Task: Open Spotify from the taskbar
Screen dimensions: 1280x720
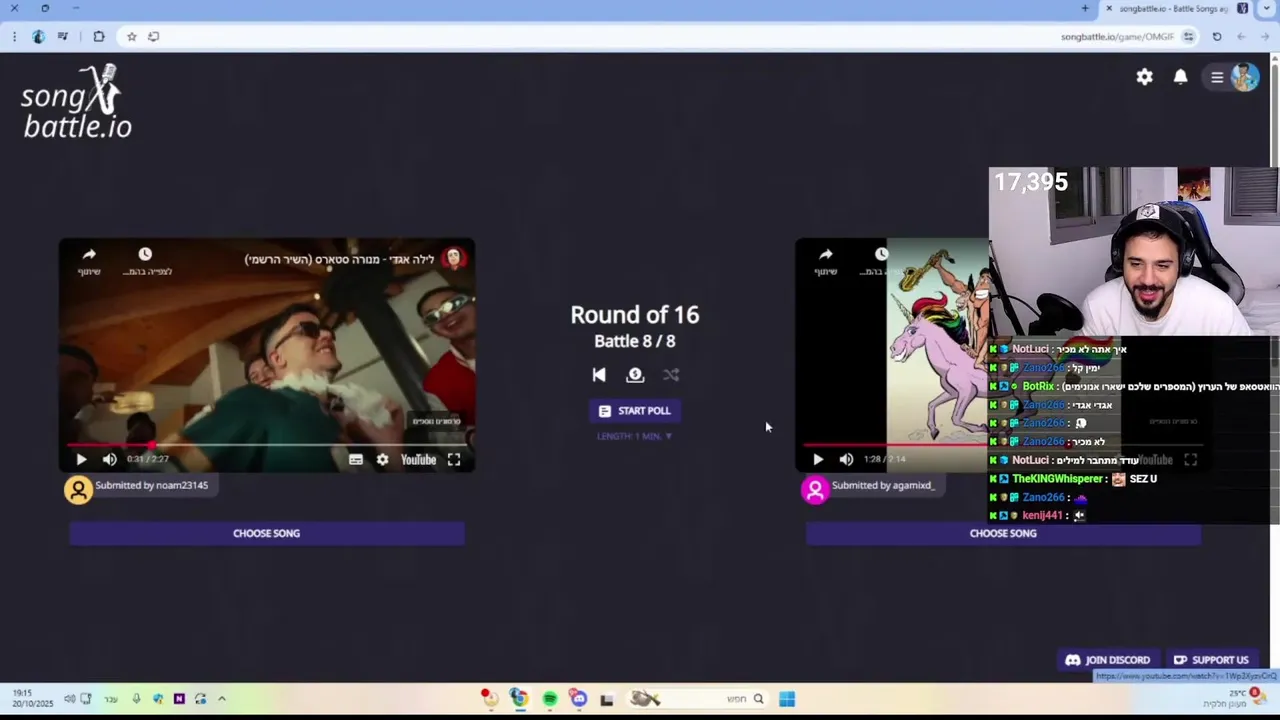Action: pyautogui.click(x=550, y=699)
